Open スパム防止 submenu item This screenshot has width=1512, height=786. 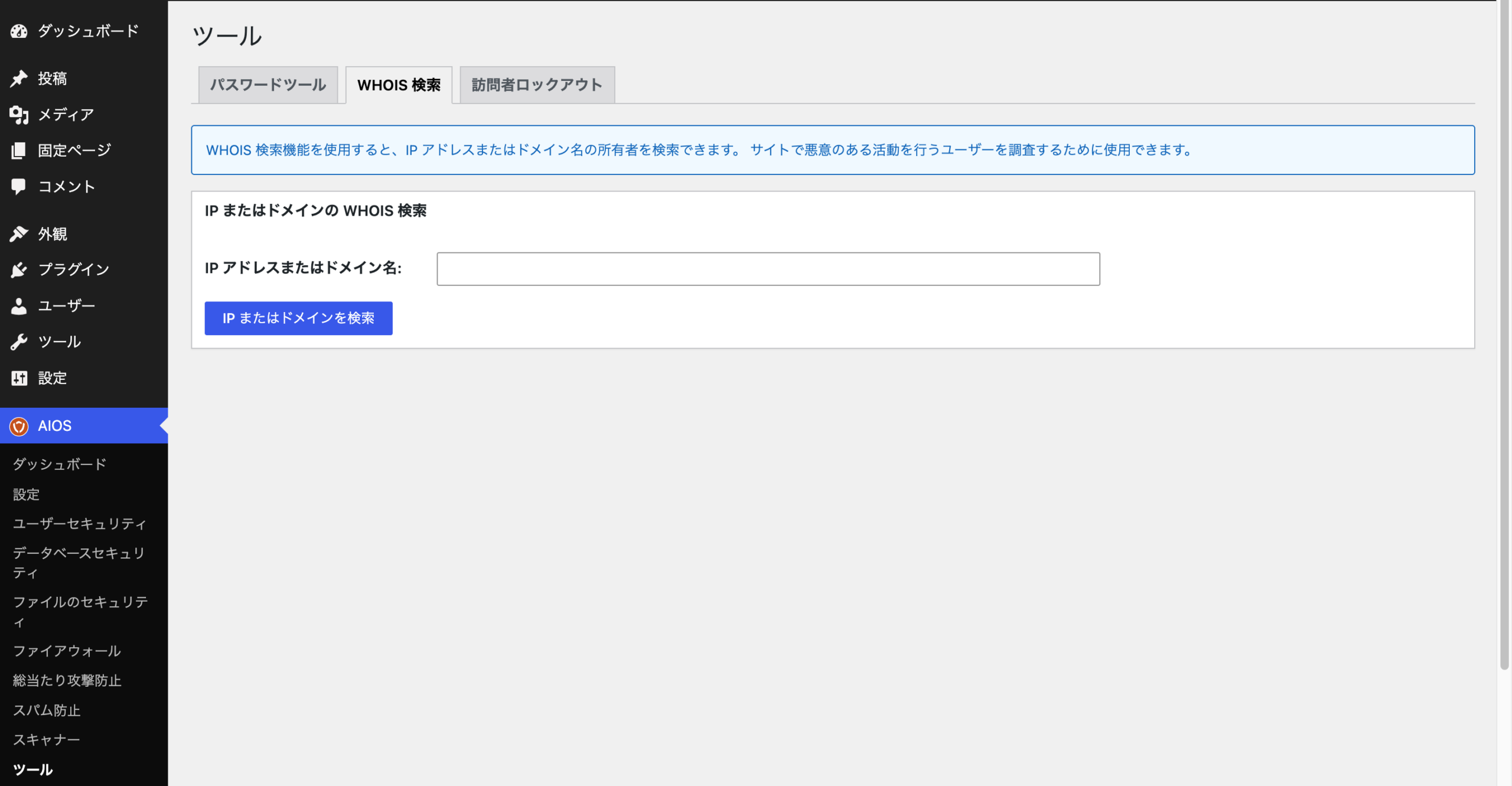tap(47, 710)
